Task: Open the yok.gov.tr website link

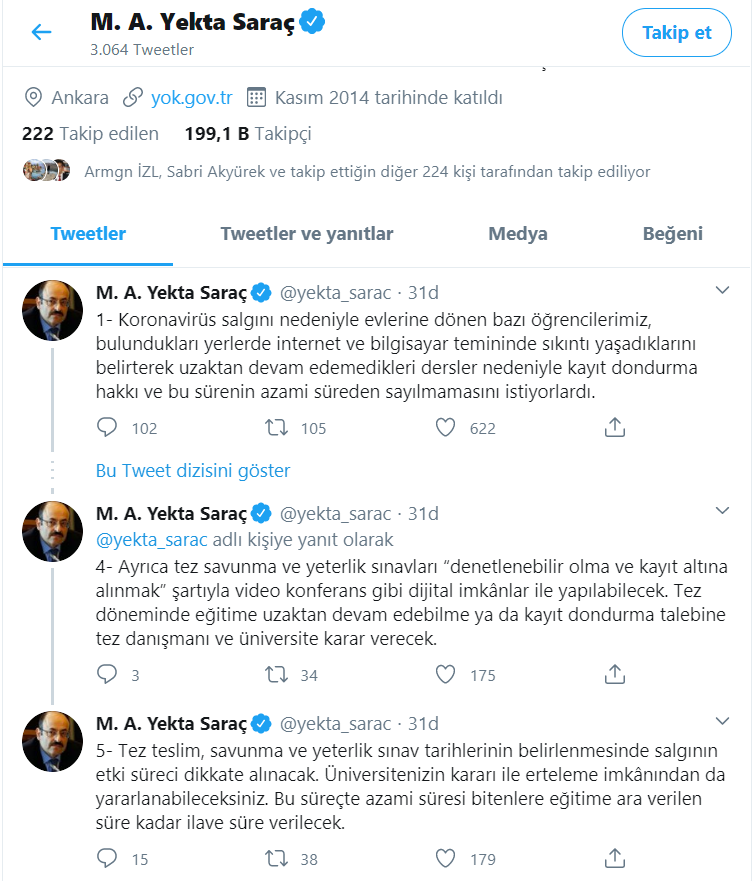Action: pos(191,98)
